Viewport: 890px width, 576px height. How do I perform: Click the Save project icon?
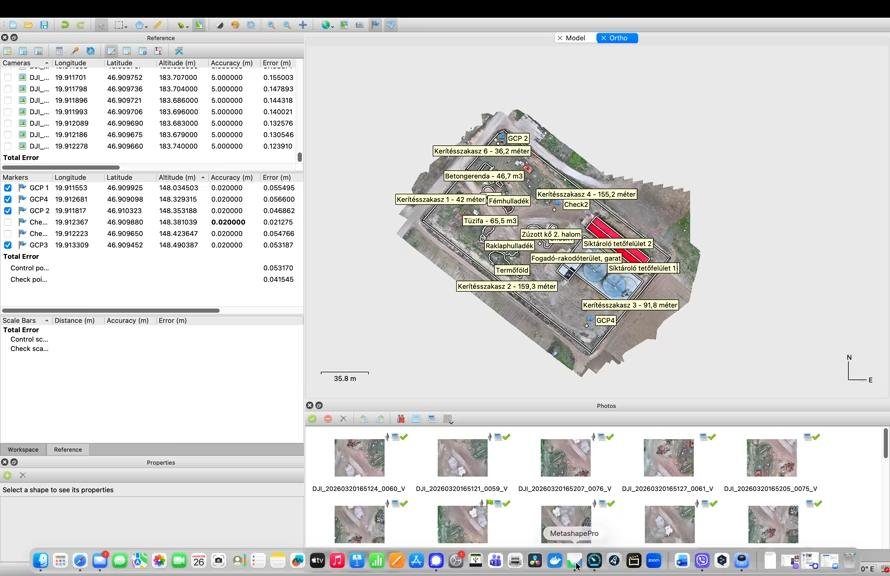point(44,25)
